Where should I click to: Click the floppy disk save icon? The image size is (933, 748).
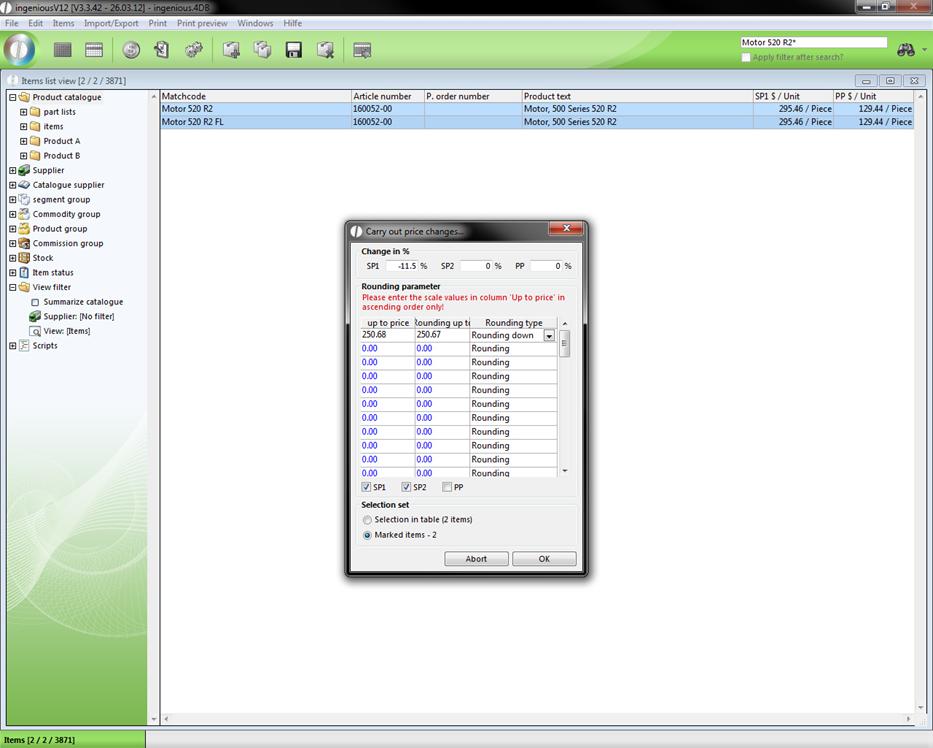pyautogui.click(x=294, y=49)
